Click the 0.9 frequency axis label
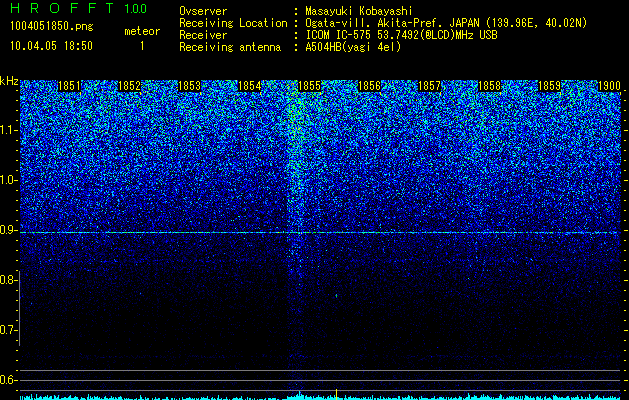Viewport: 629px width, 400px height. point(8,230)
